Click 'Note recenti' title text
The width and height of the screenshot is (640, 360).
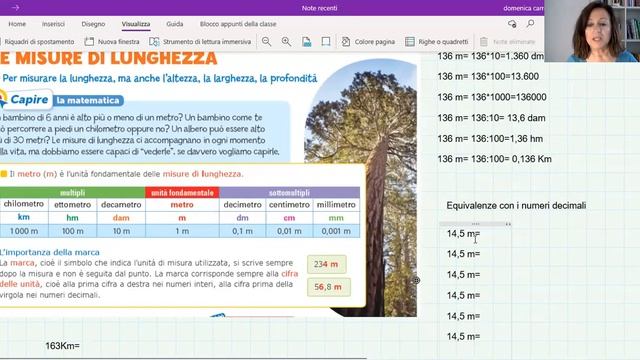(320, 8)
